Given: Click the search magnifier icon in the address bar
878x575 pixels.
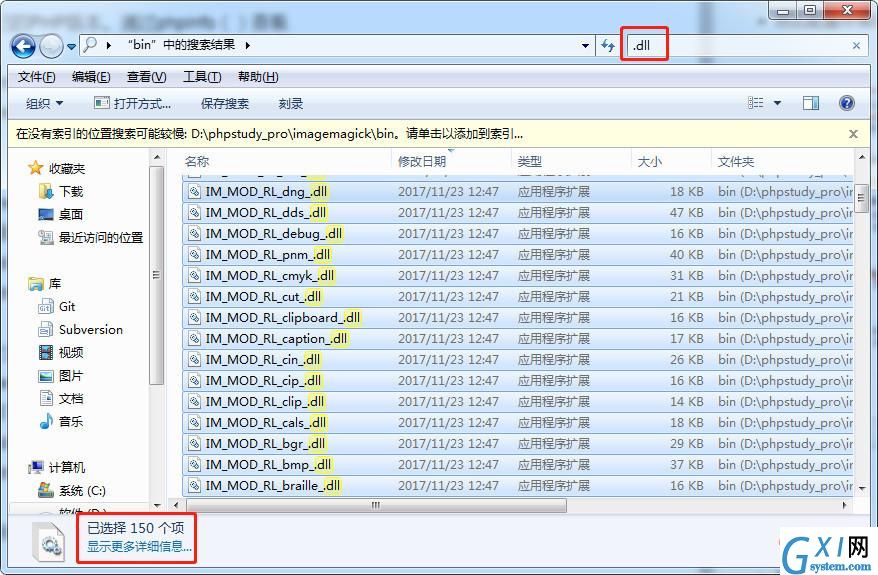Looking at the screenshot, I should pos(90,45).
